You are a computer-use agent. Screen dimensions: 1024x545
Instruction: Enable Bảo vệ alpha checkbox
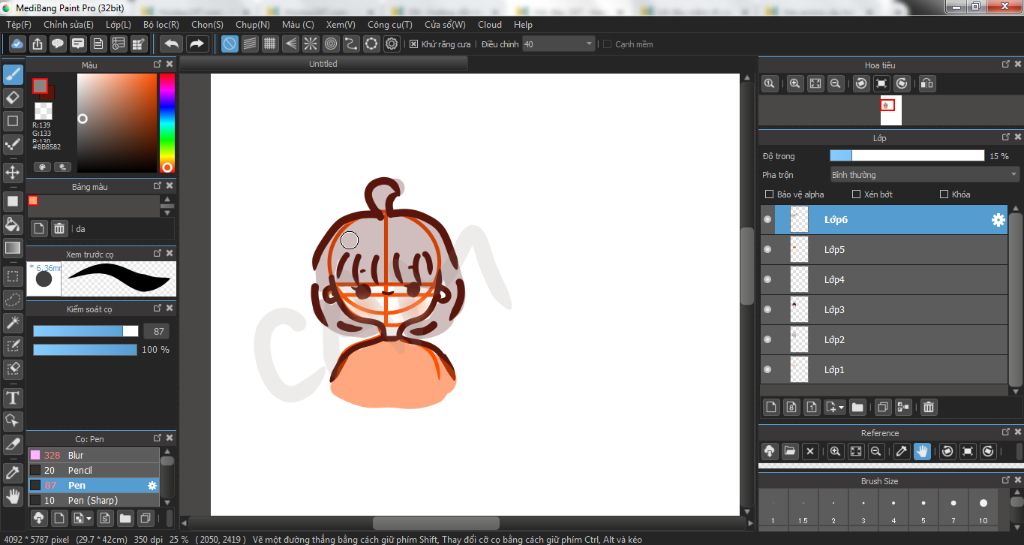769,195
